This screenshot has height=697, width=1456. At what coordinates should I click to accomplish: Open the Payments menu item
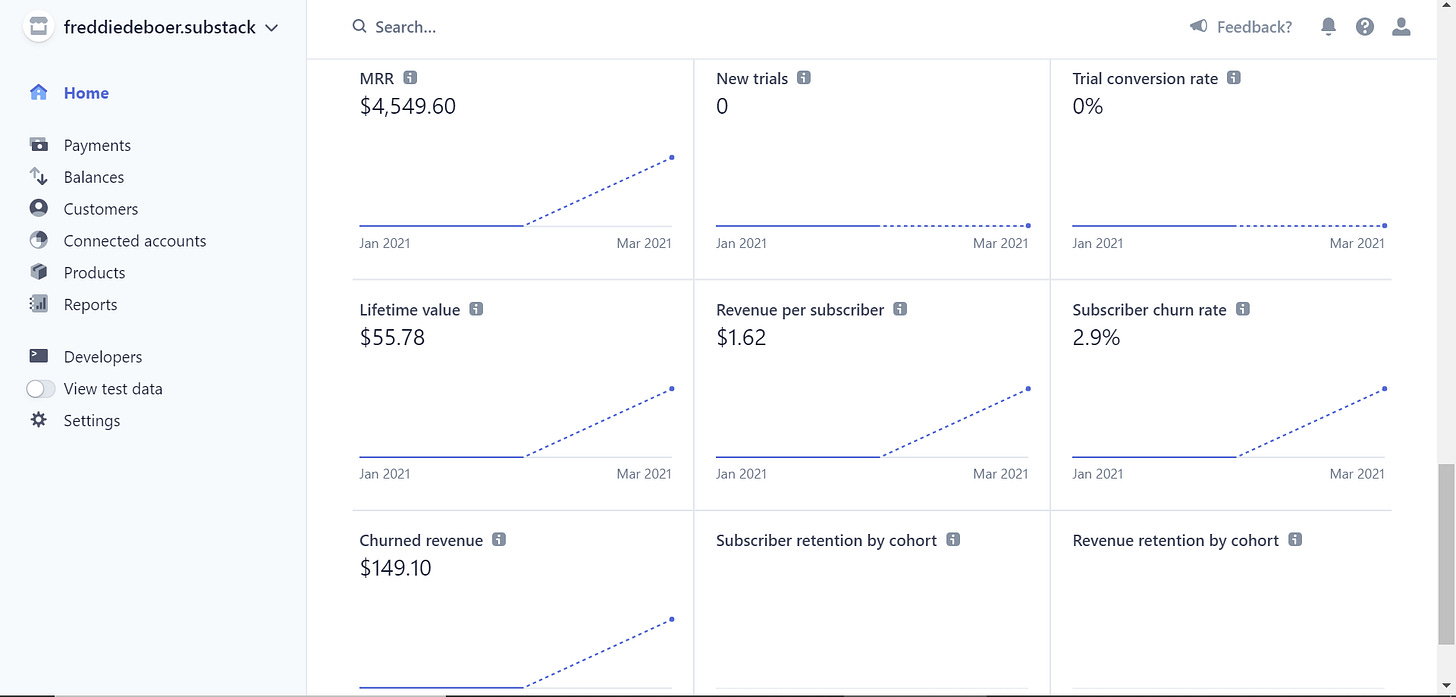[x=97, y=145]
